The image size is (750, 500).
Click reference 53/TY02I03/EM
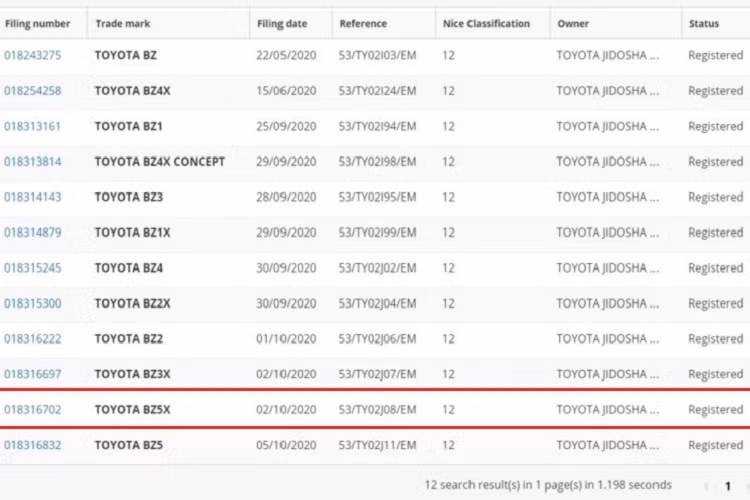click(377, 56)
